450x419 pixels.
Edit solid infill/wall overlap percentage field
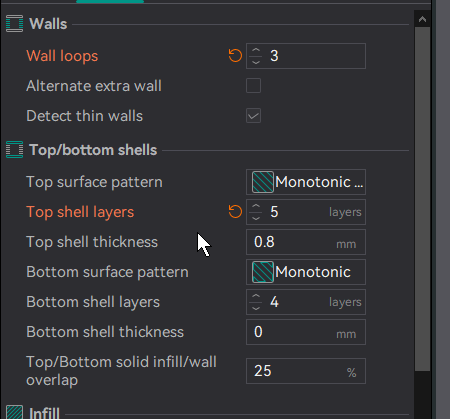click(x=306, y=371)
